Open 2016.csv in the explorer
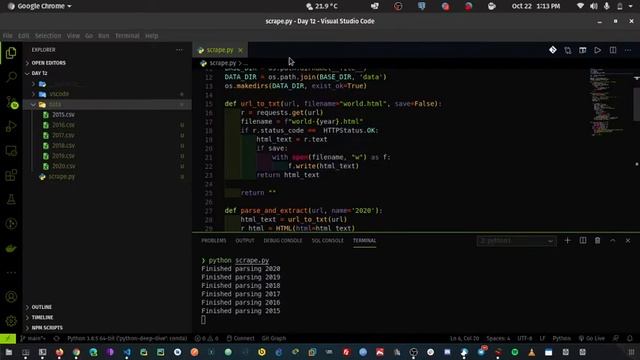 point(63,125)
